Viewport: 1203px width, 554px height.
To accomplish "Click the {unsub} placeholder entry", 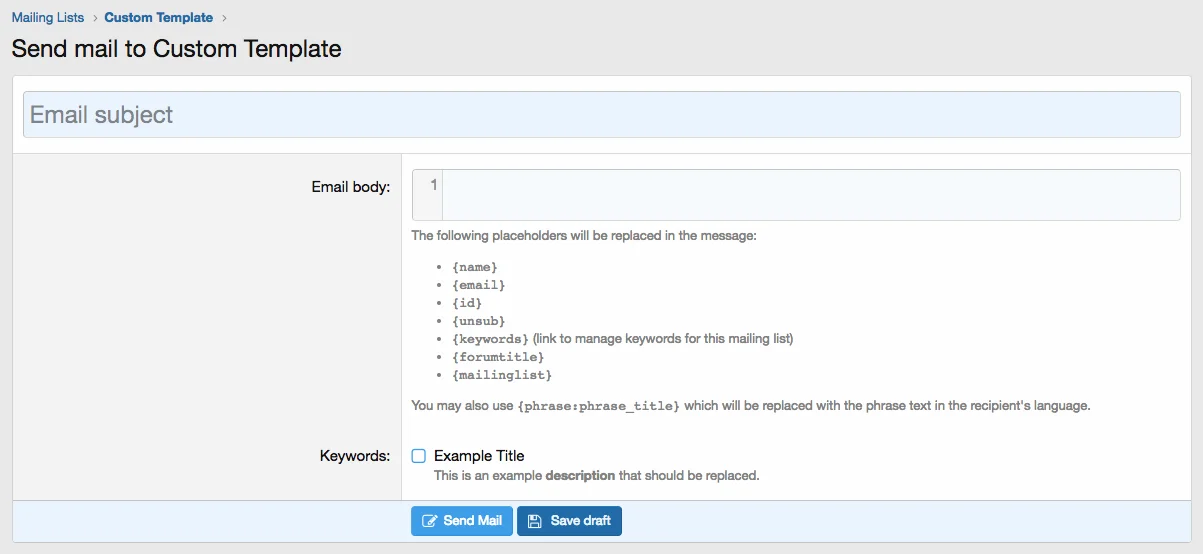I will tap(478, 321).
